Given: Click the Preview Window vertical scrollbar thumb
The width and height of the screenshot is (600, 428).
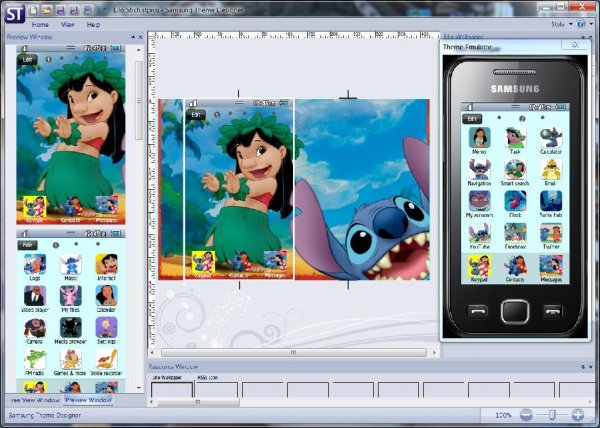Looking at the screenshot, I should [139, 101].
